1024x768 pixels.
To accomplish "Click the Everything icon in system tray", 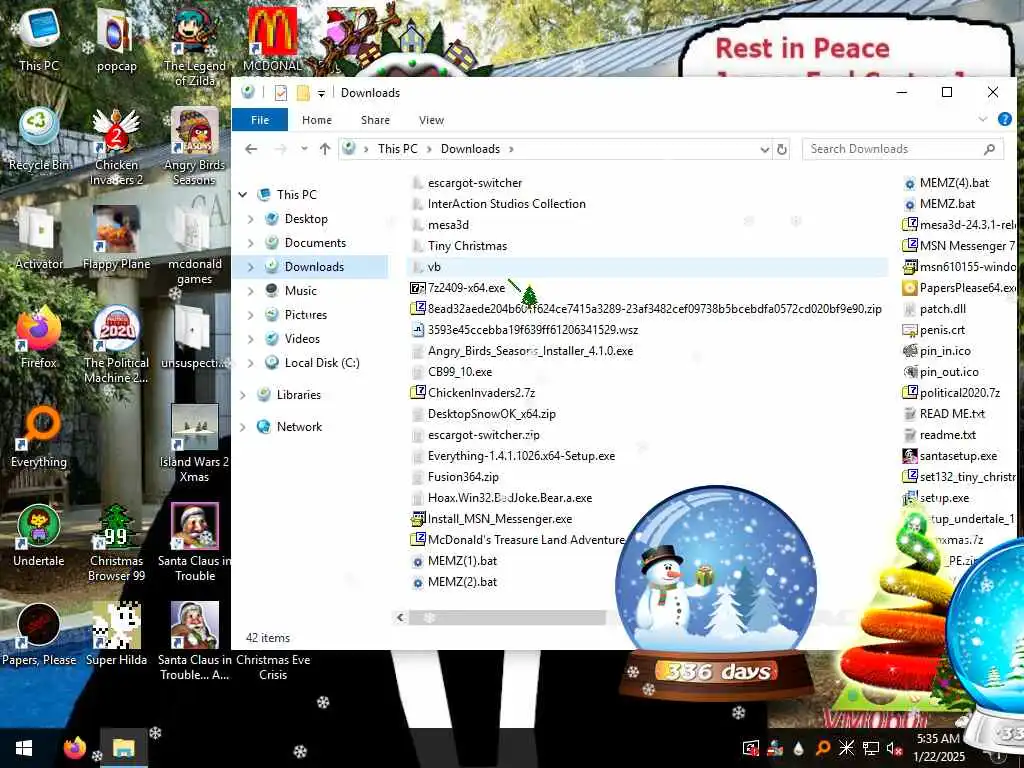I will point(822,748).
